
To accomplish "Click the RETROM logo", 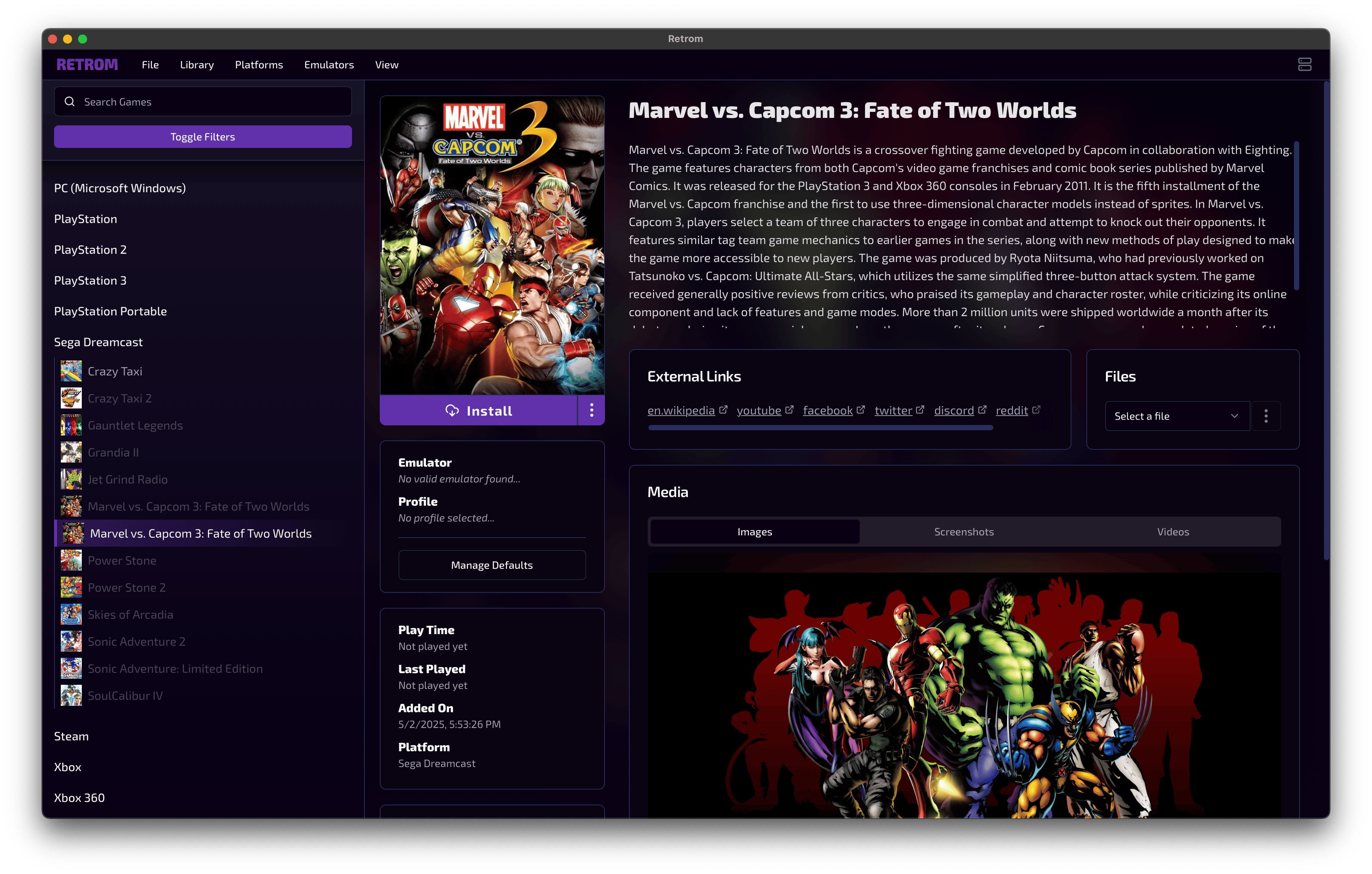I will point(87,65).
